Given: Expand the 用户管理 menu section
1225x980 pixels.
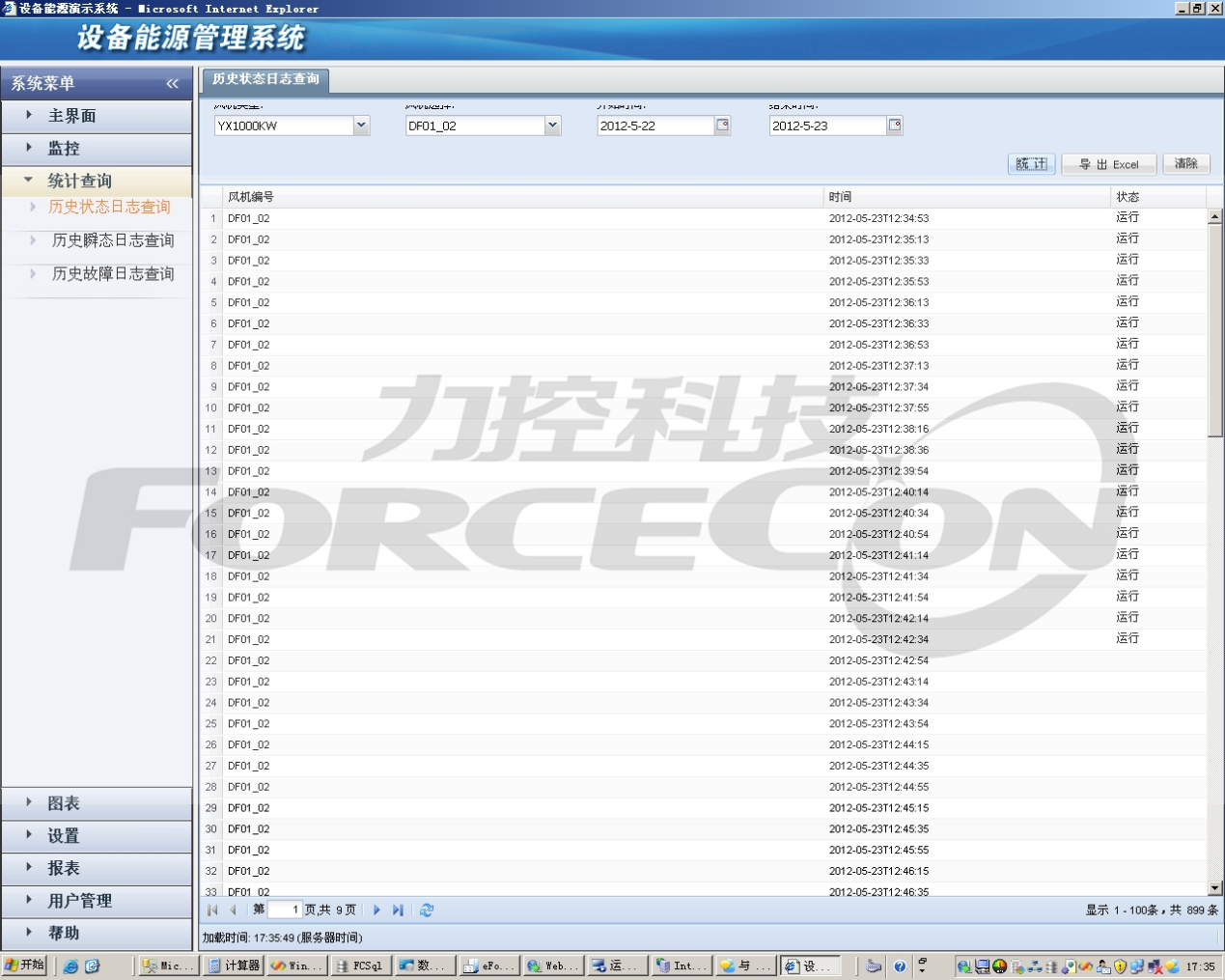Looking at the screenshot, I should [x=97, y=901].
